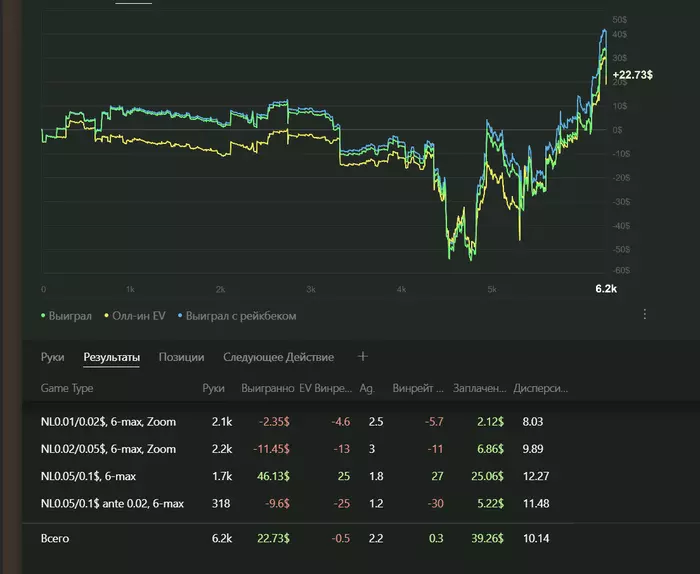This screenshot has width=700, height=574.
Task: Select the NL0.02/0.05$ 6-max Zoom row
Action: coord(108,450)
